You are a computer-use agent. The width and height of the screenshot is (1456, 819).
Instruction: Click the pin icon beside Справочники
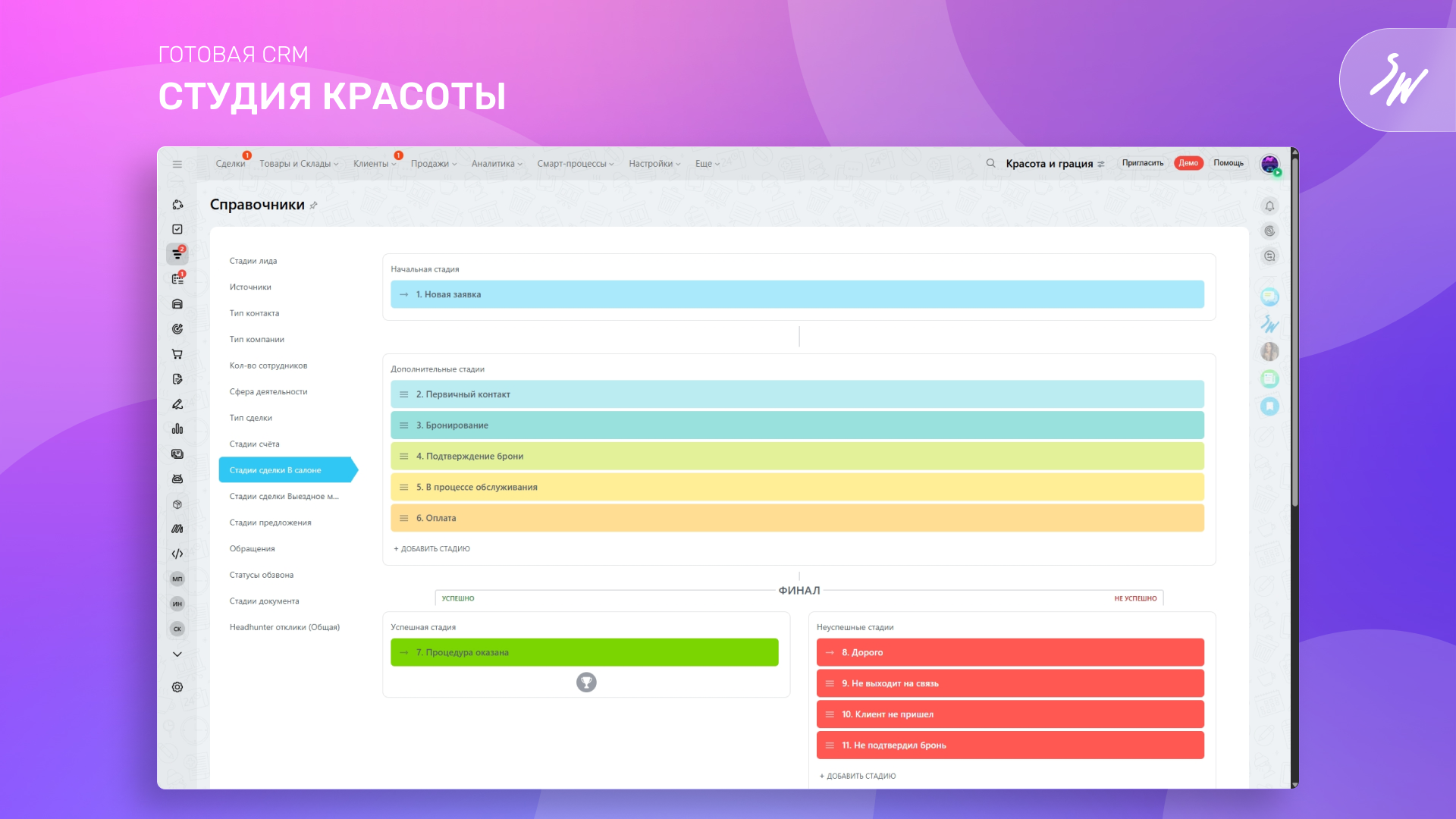[314, 206]
